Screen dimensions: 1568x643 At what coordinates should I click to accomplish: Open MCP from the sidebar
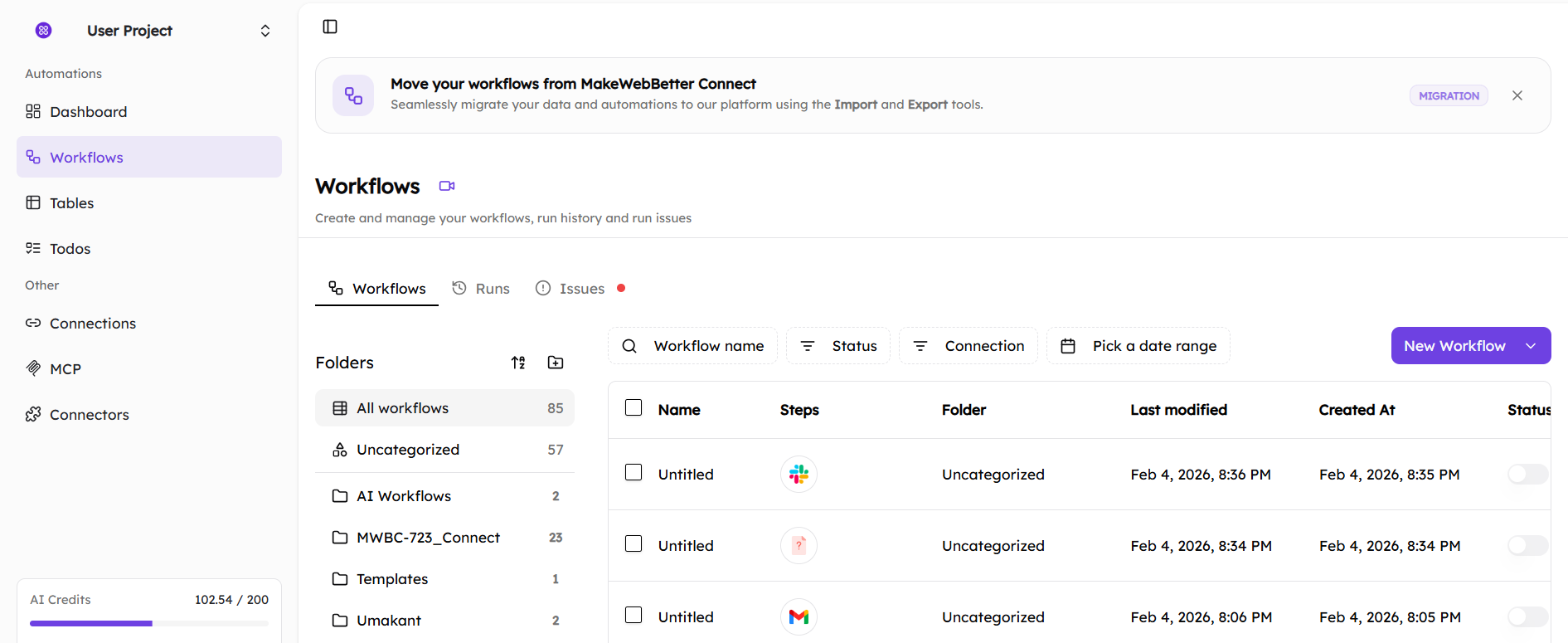(x=66, y=369)
